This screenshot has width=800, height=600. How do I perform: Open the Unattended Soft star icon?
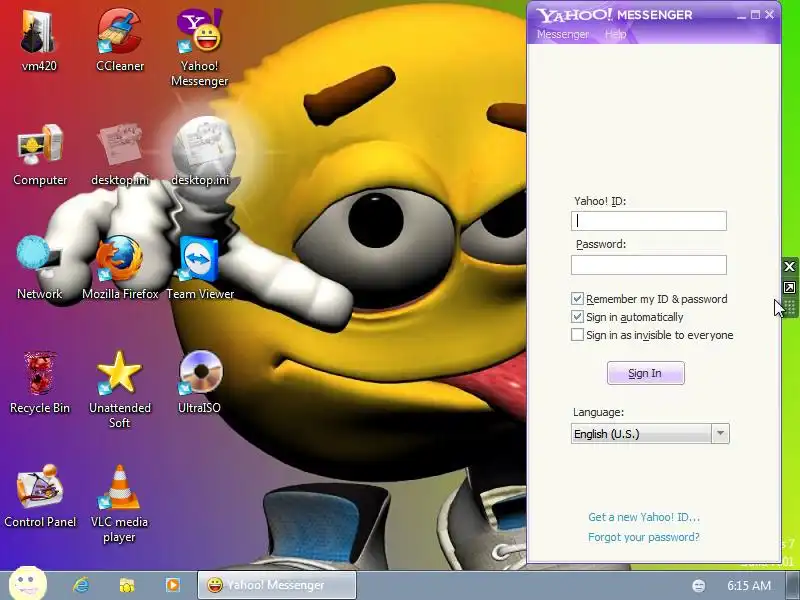(120, 389)
